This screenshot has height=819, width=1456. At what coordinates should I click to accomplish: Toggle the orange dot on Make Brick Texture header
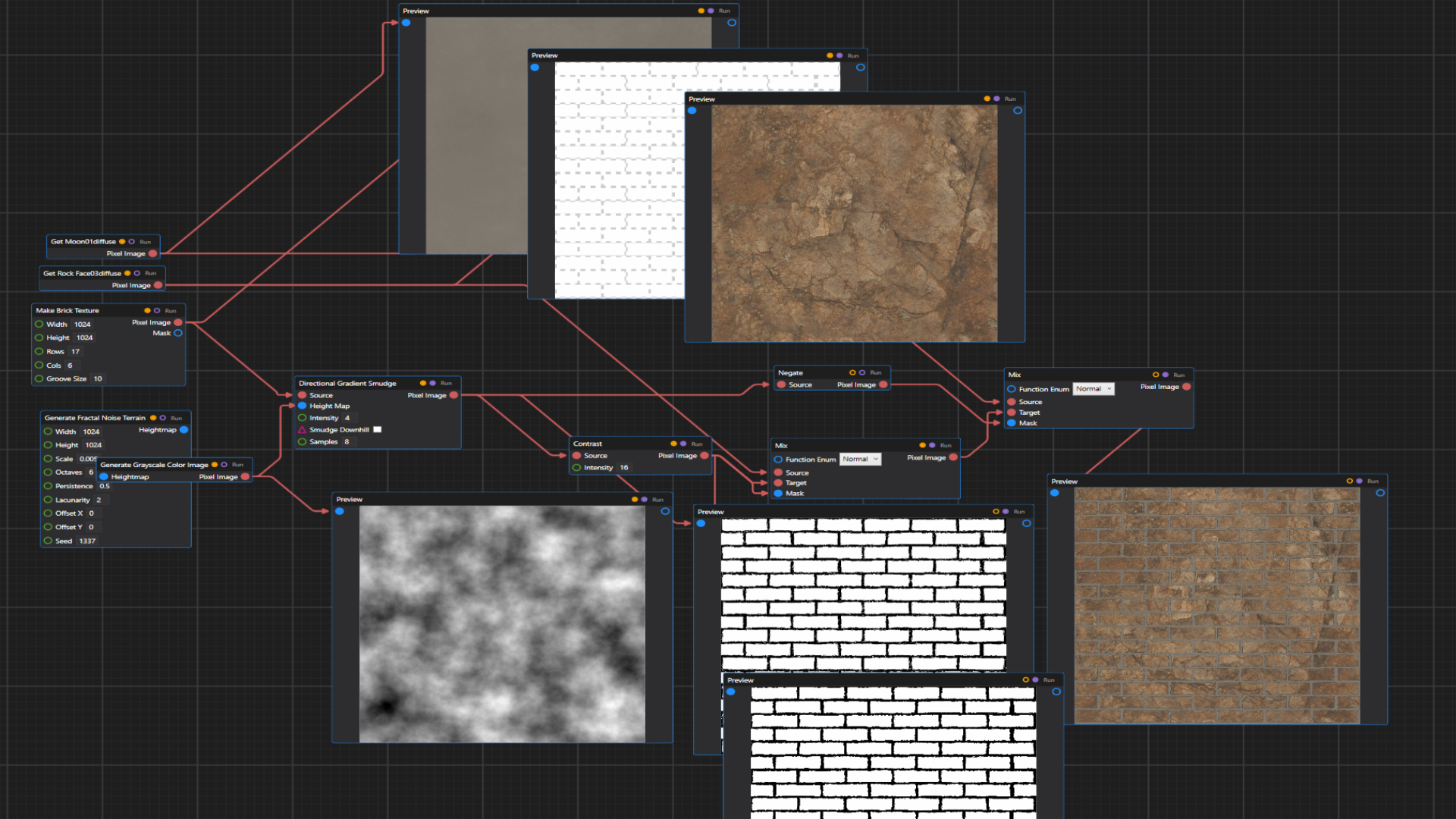click(x=147, y=311)
